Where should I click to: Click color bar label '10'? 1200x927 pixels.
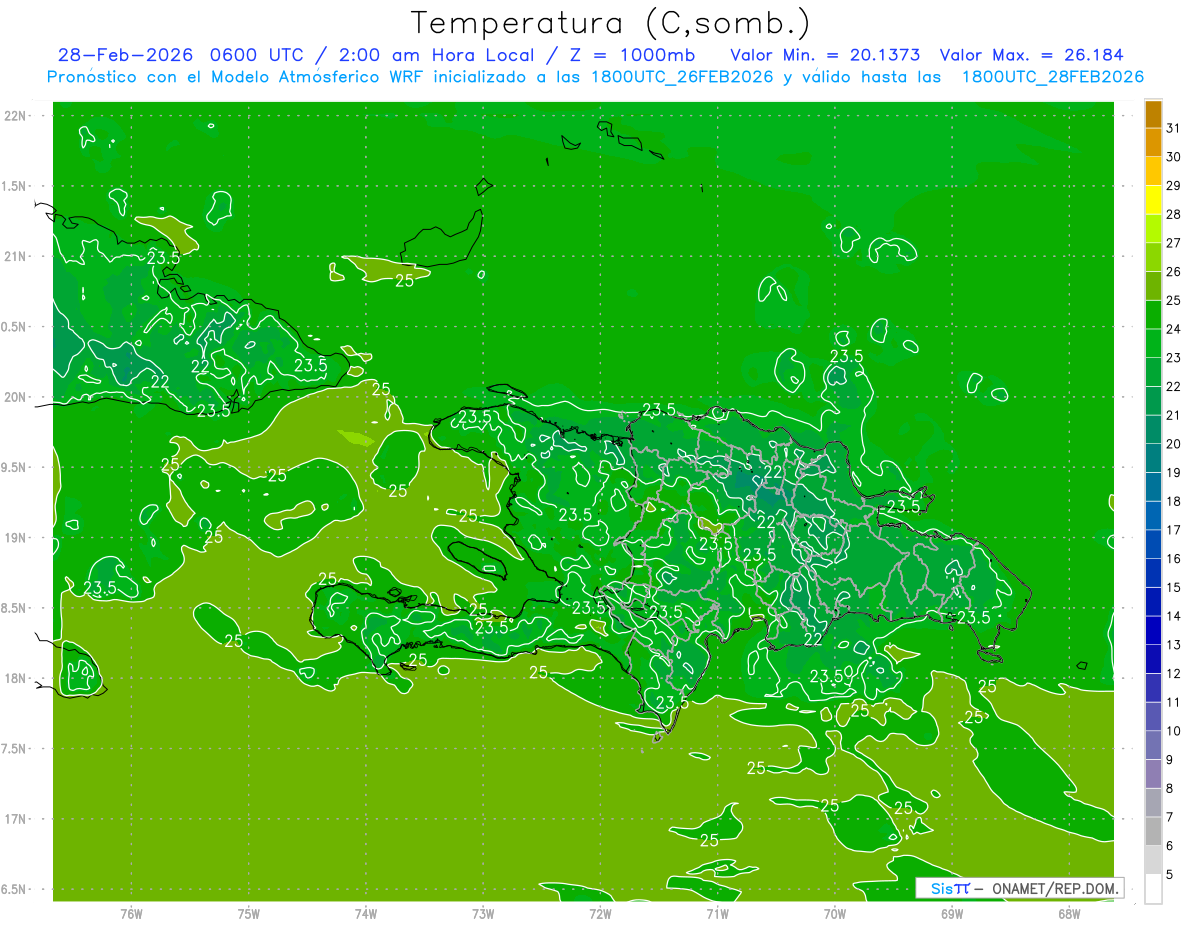click(1174, 731)
